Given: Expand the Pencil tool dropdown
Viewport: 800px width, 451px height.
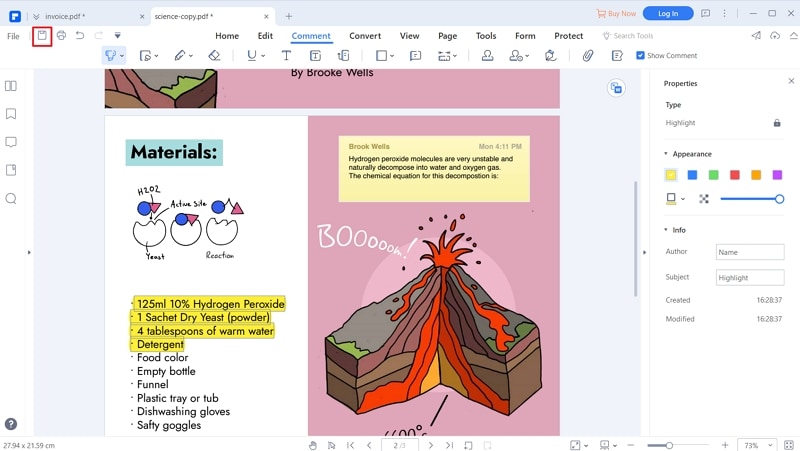Looking at the screenshot, I should [x=191, y=56].
